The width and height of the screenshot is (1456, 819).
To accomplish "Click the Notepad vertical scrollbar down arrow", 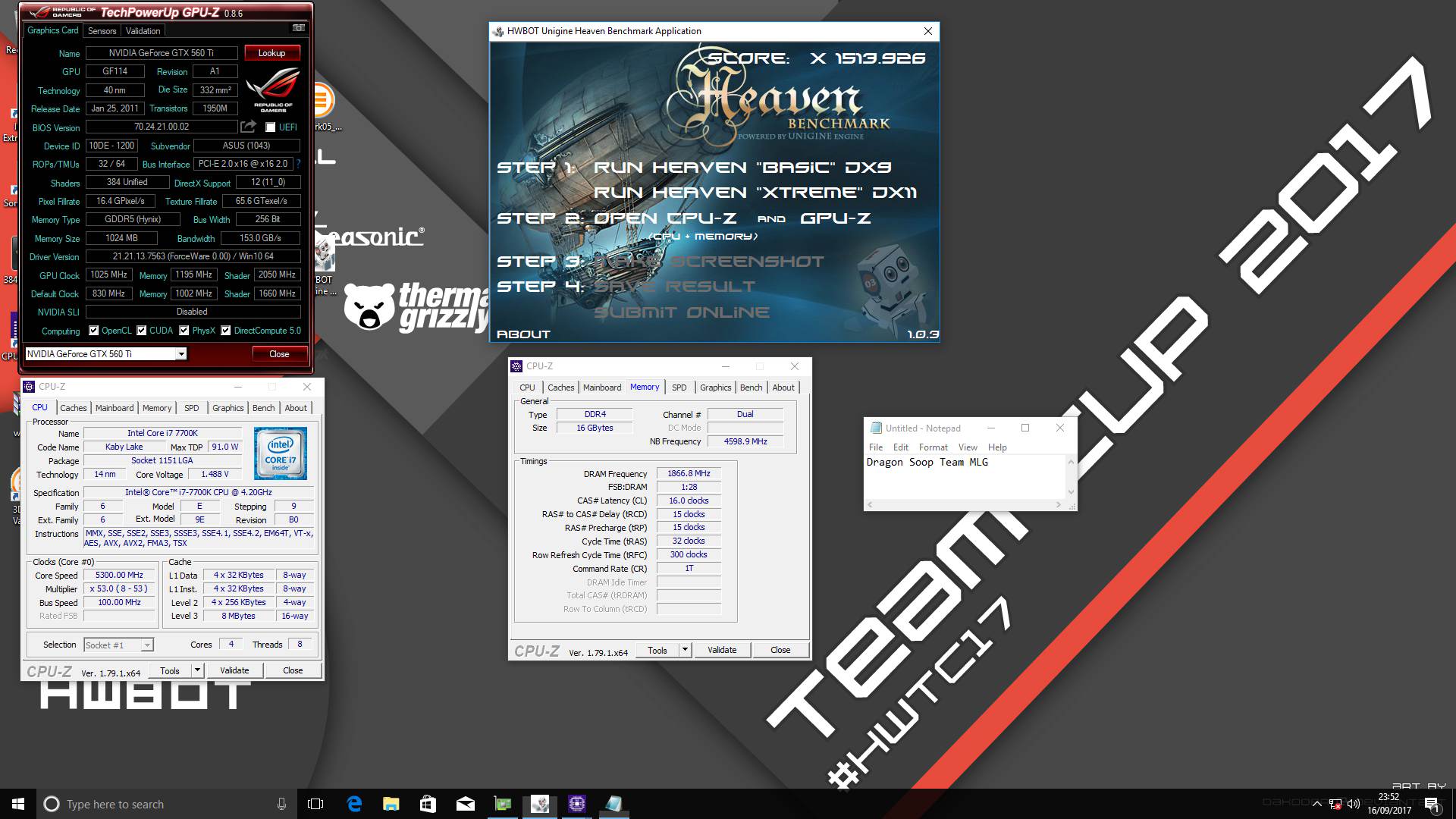I will click(1071, 492).
